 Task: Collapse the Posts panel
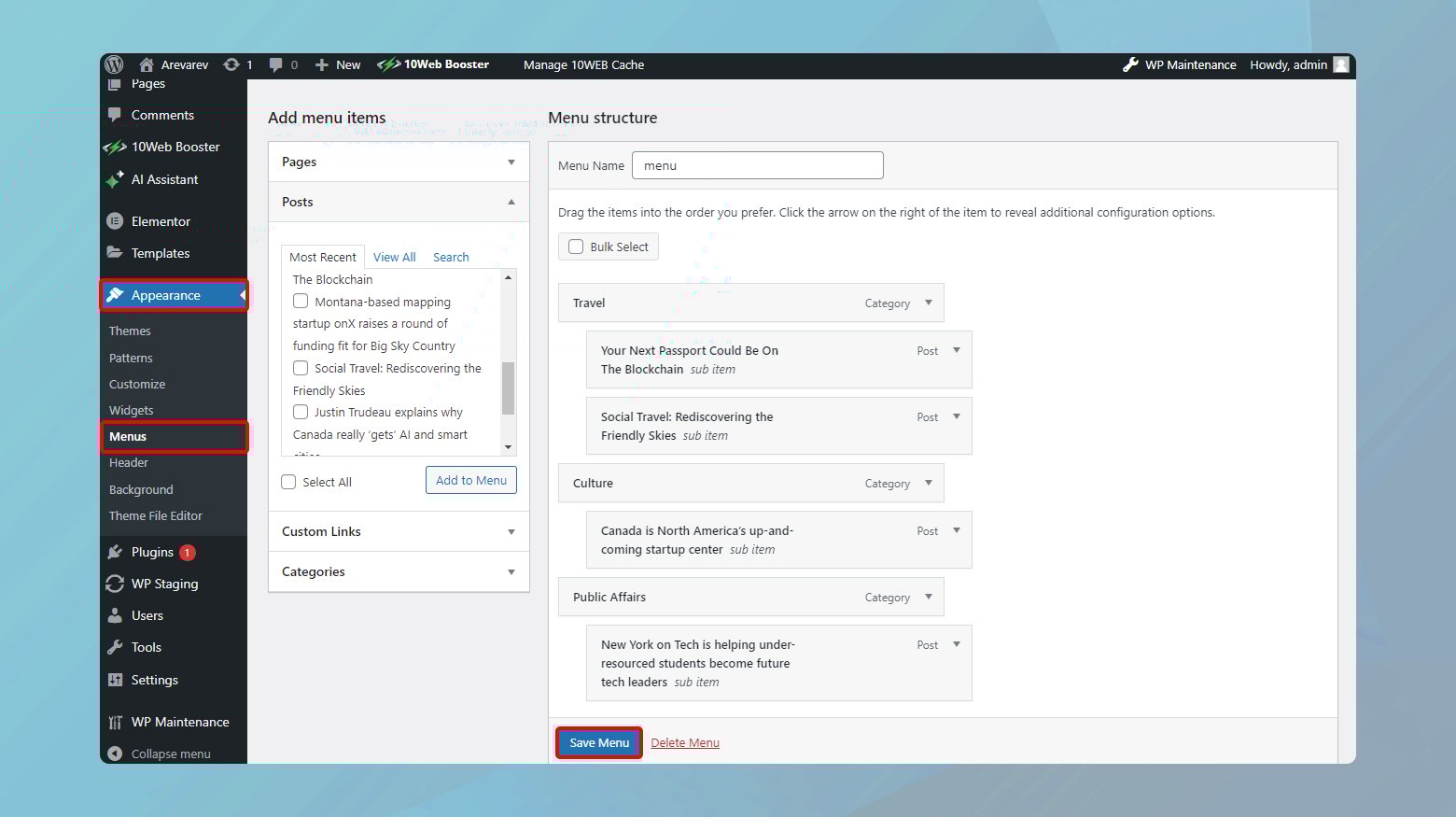point(511,202)
